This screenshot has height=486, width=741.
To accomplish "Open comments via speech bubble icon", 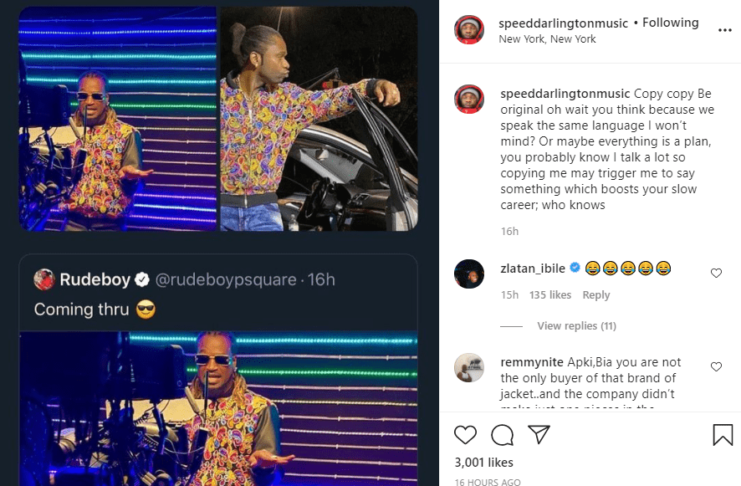I will point(502,434).
